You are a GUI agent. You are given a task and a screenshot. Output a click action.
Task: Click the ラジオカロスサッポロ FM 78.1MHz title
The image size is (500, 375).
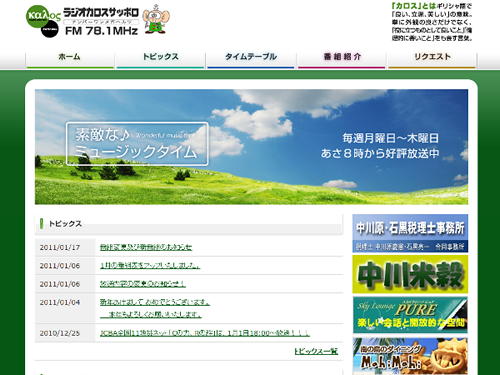pos(101,21)
